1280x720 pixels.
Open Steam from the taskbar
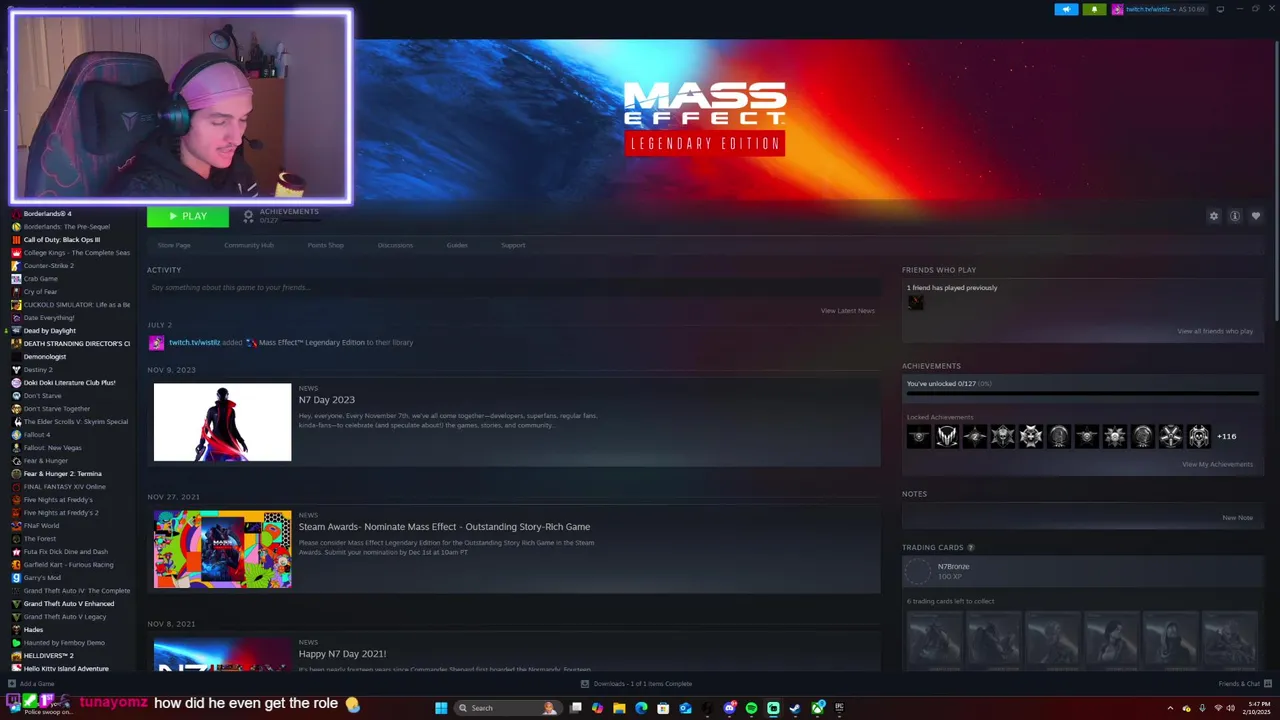pos(795,708)
